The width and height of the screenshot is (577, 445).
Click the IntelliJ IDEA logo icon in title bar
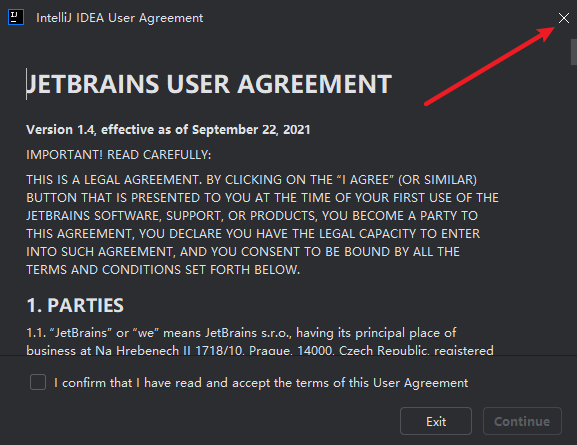click(x=16, y=17)
